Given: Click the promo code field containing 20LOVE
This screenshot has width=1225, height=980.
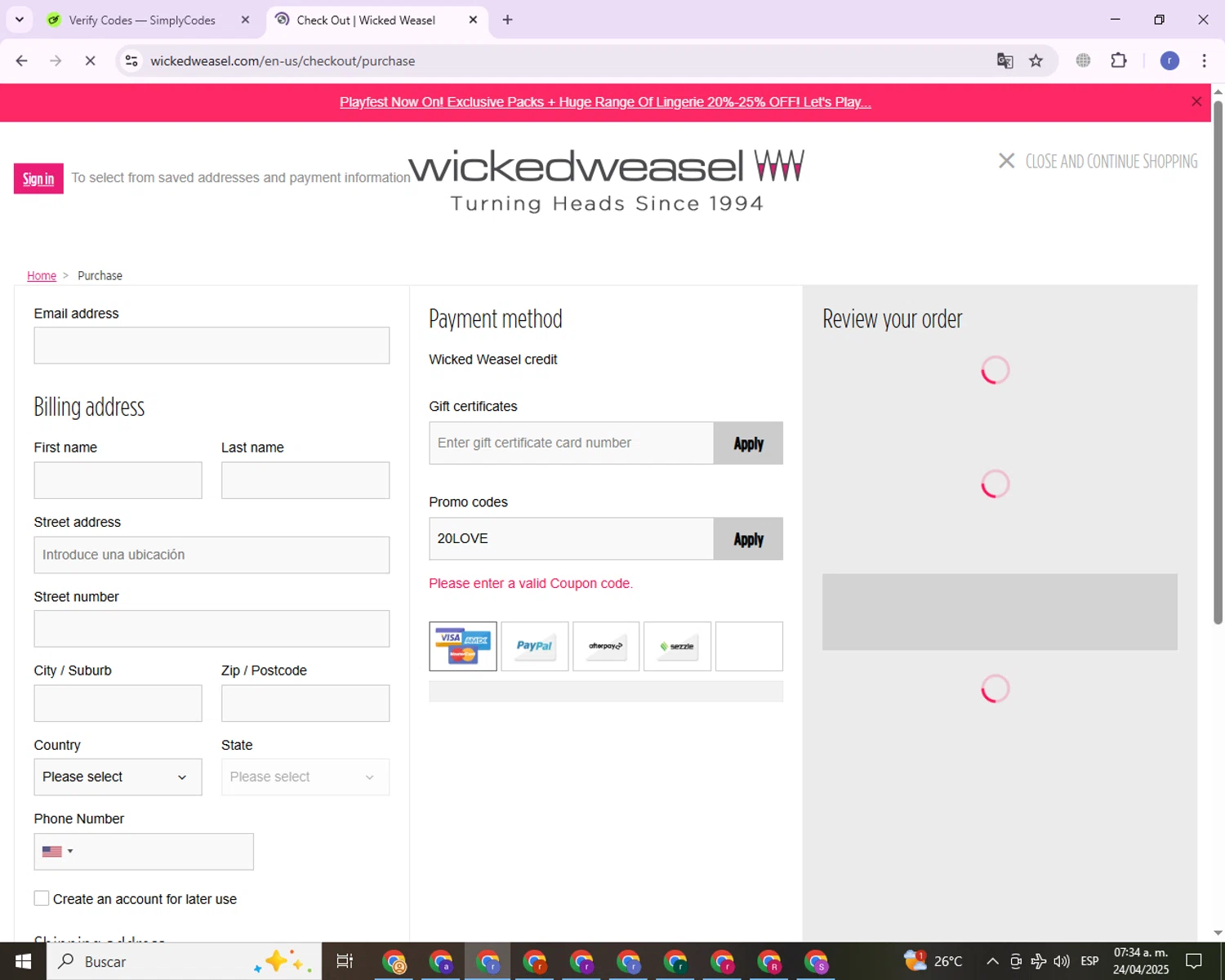Looking at the screenshot, I should 572,538.
